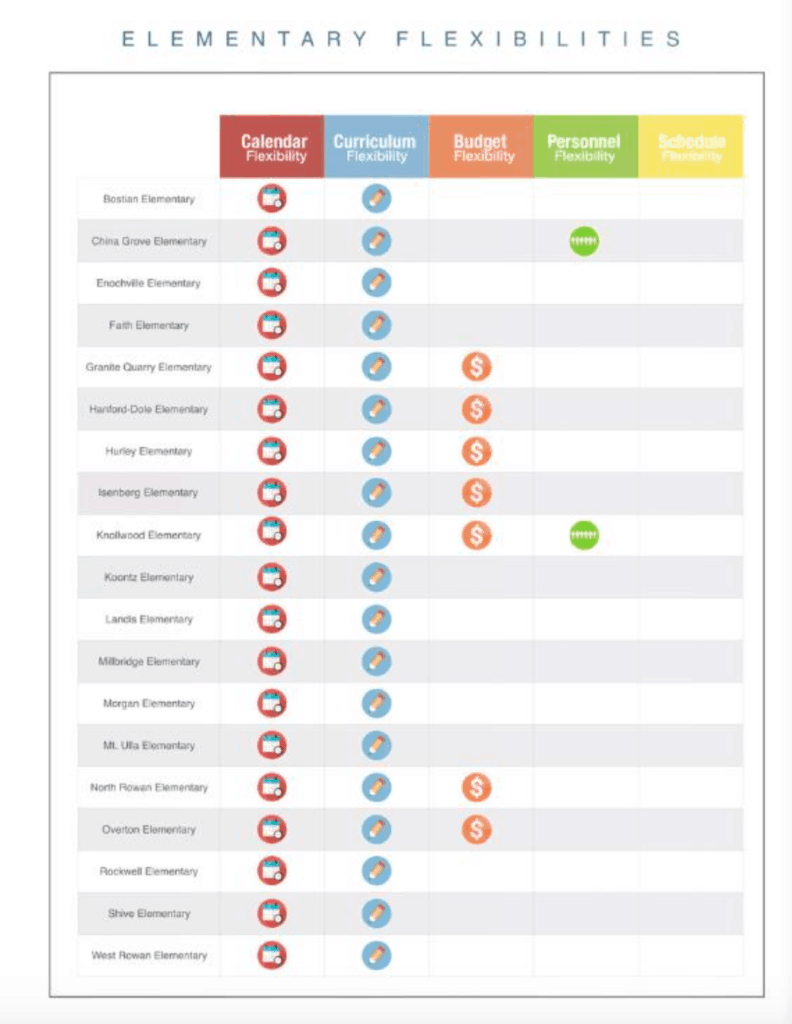Select the yellow Schedule Flexibility header
The width and height of the screenshot is (792, 1024).
691,147
